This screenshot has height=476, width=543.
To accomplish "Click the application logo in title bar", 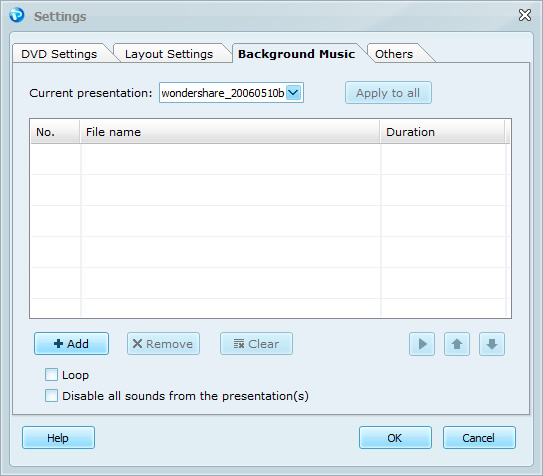I will 17,15.
